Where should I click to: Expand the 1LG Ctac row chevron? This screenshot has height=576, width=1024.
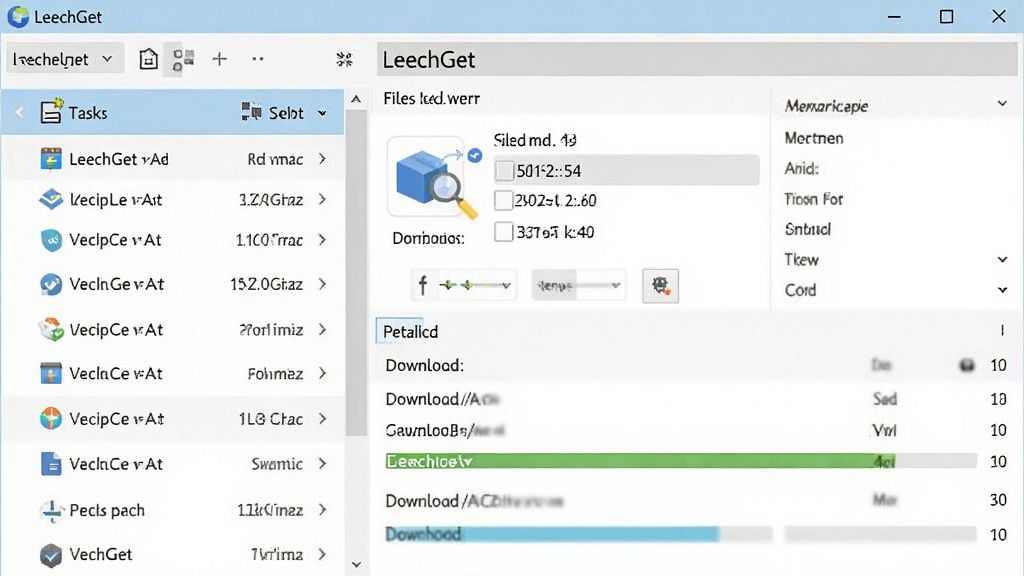coord(323,419)
